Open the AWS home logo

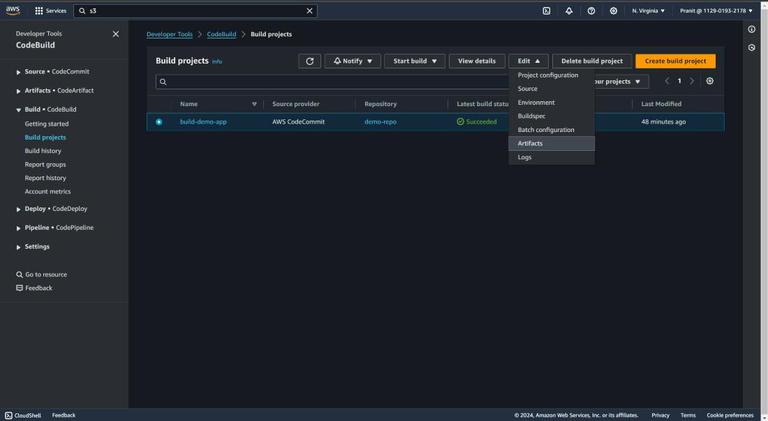pyautogui.click(x=13, y=10)
